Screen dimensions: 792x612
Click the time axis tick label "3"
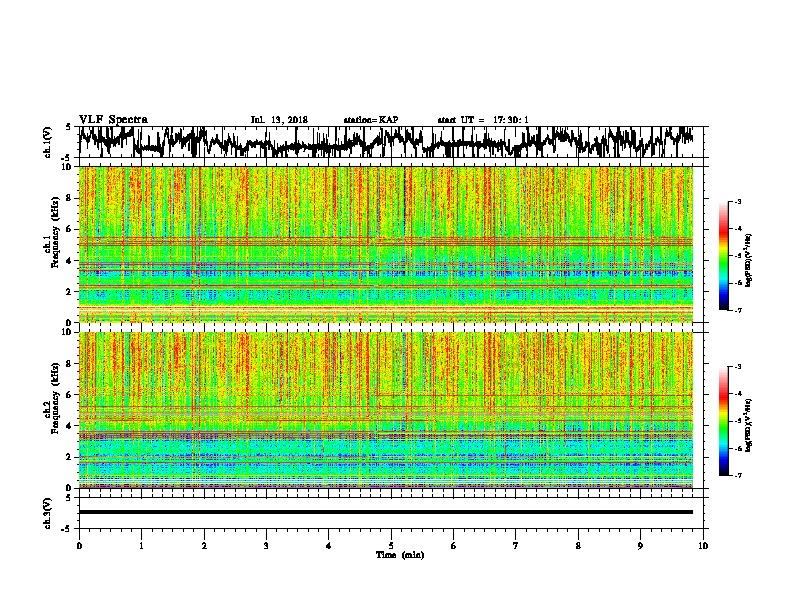tap(266, 546)
